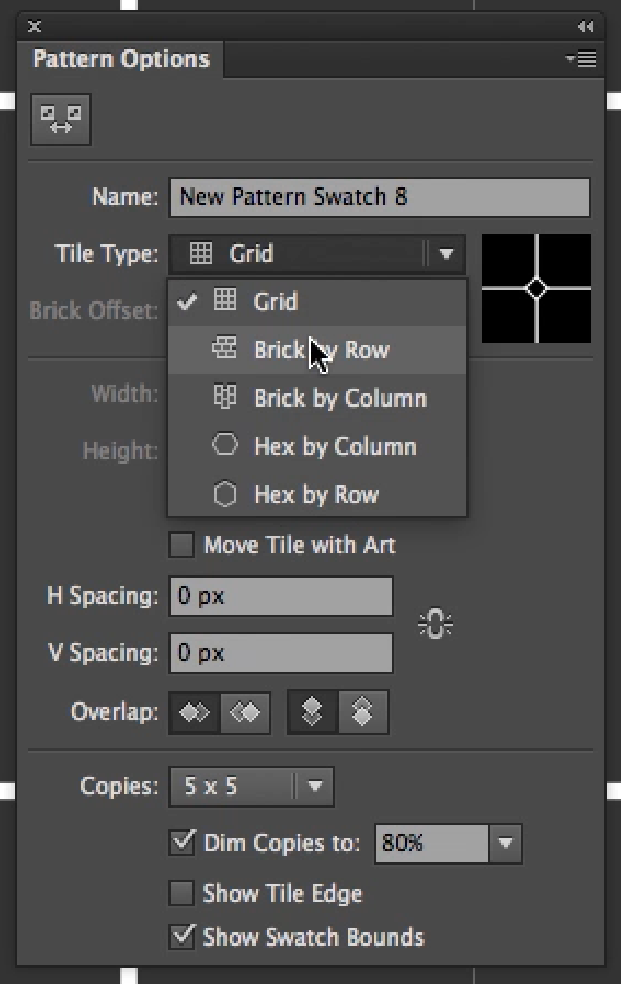
Task: Select the Brick by Column option
Action: tap(340, 398)
